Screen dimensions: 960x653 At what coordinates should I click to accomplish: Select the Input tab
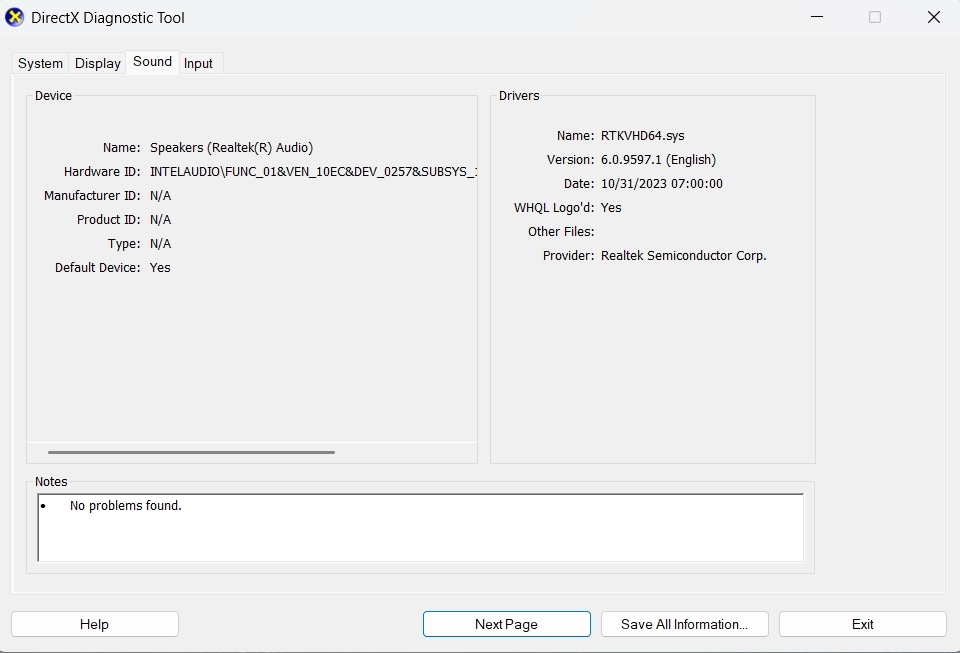(199, 63)
